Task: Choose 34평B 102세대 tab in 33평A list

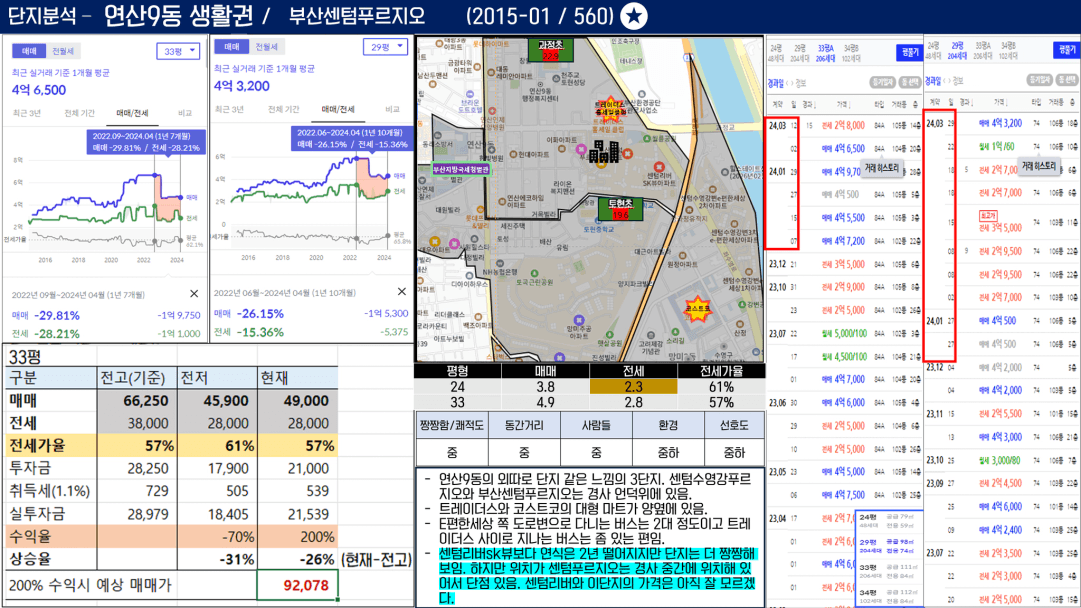Action: click(851, 53)
